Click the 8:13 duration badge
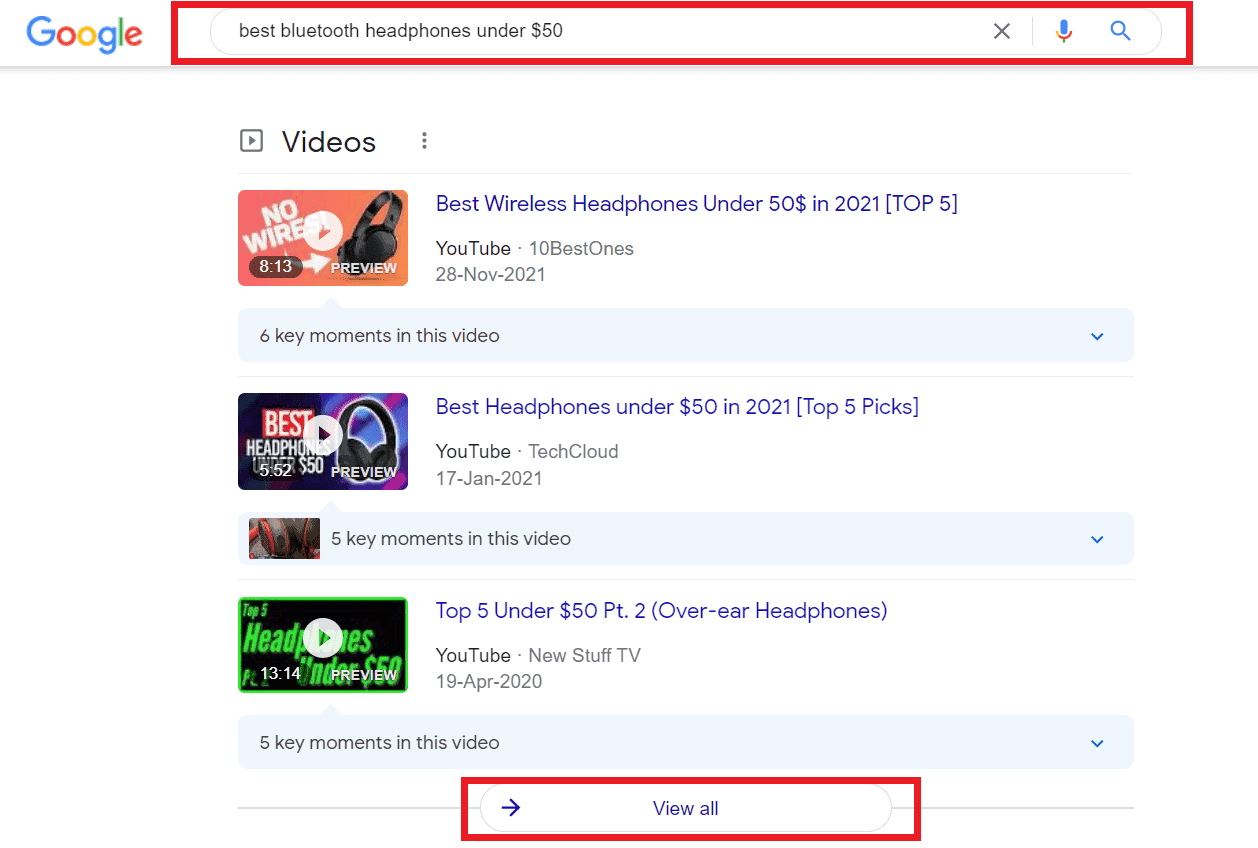1258x848 pixels. click(276, 267)
